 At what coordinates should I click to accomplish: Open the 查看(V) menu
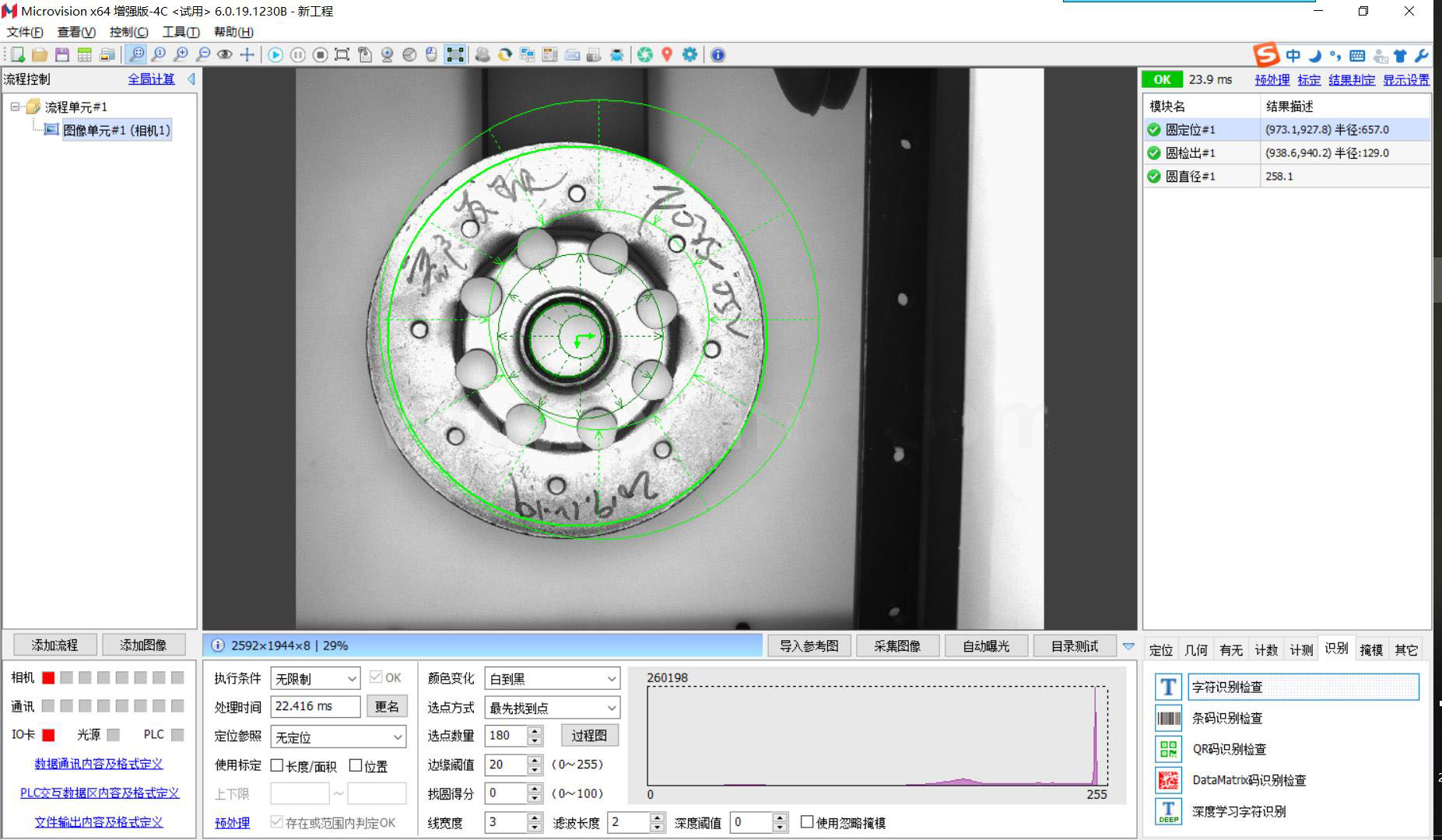(76, 32)
